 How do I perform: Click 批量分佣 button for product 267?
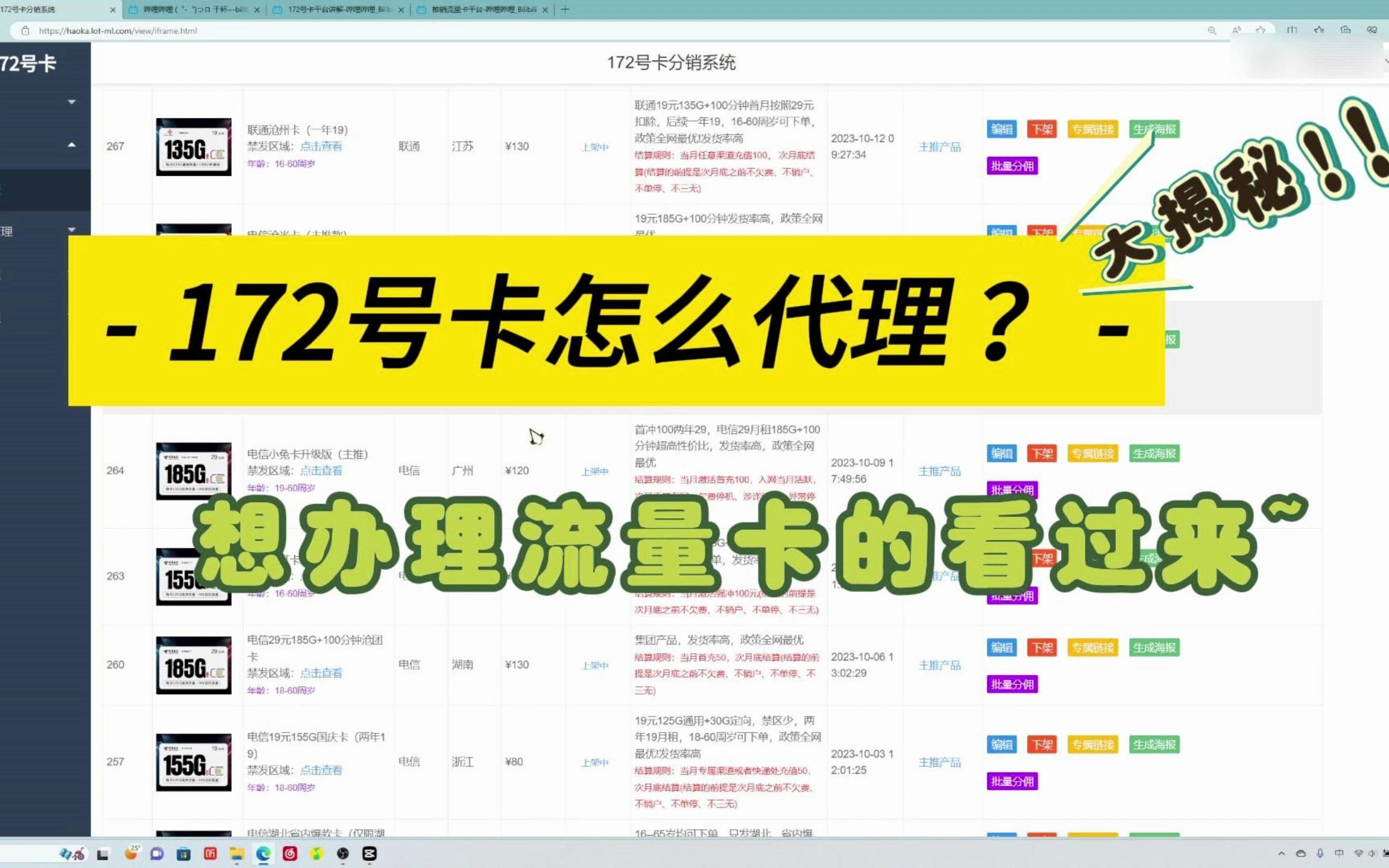pos(1012,166)
